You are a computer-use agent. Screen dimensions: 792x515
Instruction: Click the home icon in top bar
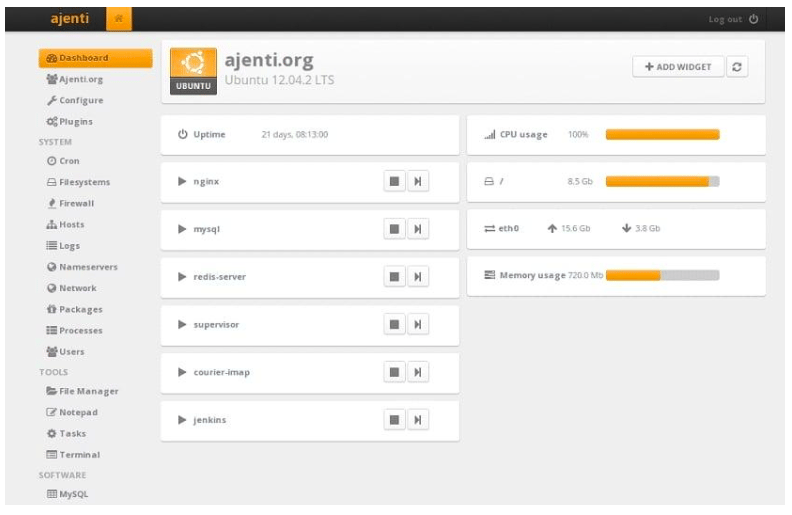click(x=119, y=19)
